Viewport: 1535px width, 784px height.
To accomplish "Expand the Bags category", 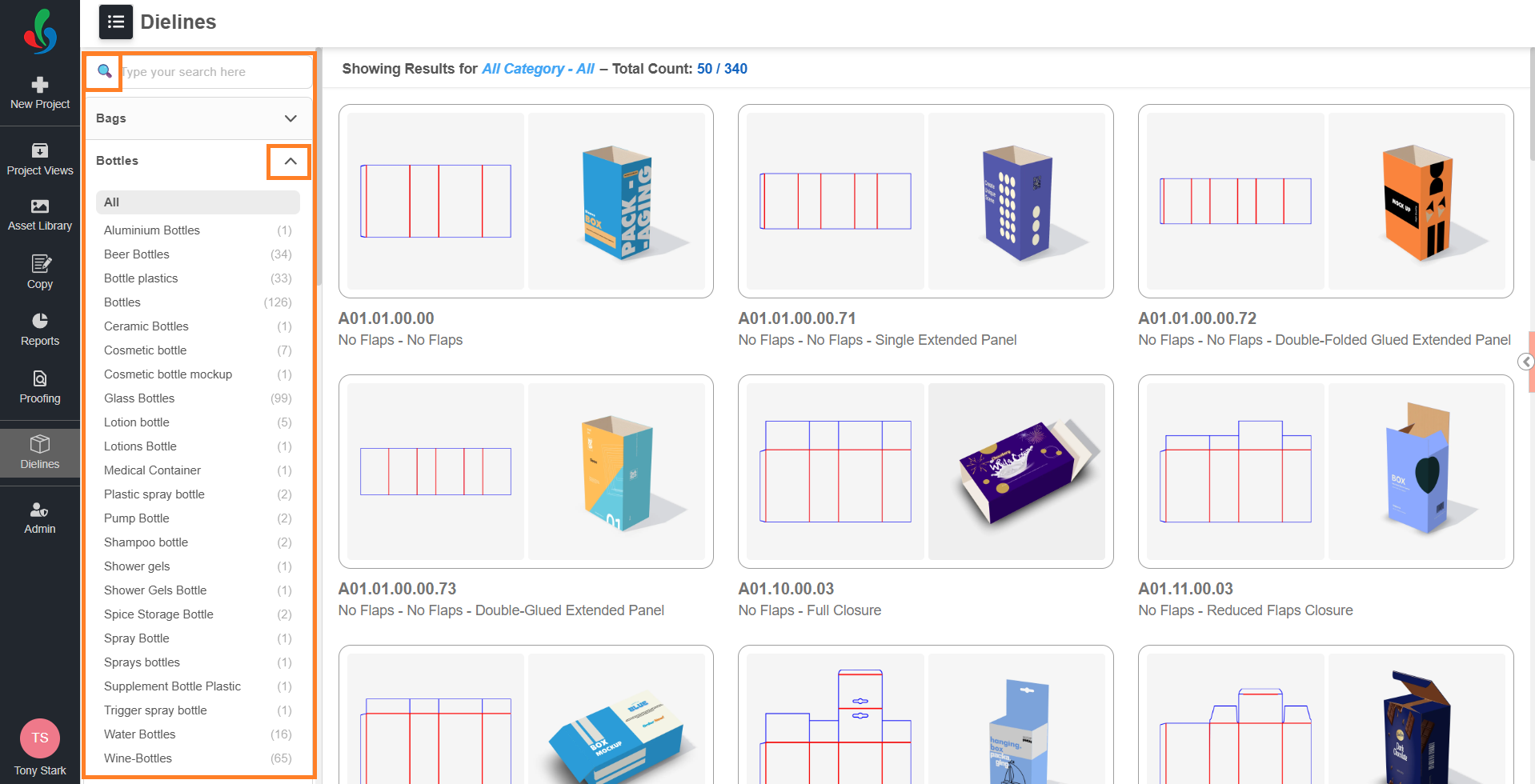I will coord(291,118).
